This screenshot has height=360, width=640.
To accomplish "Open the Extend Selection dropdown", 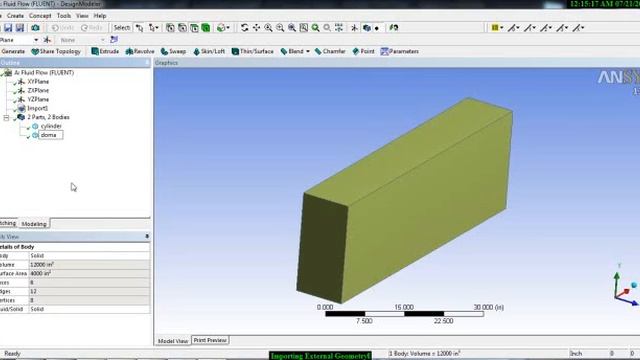I will coord(223,28).
